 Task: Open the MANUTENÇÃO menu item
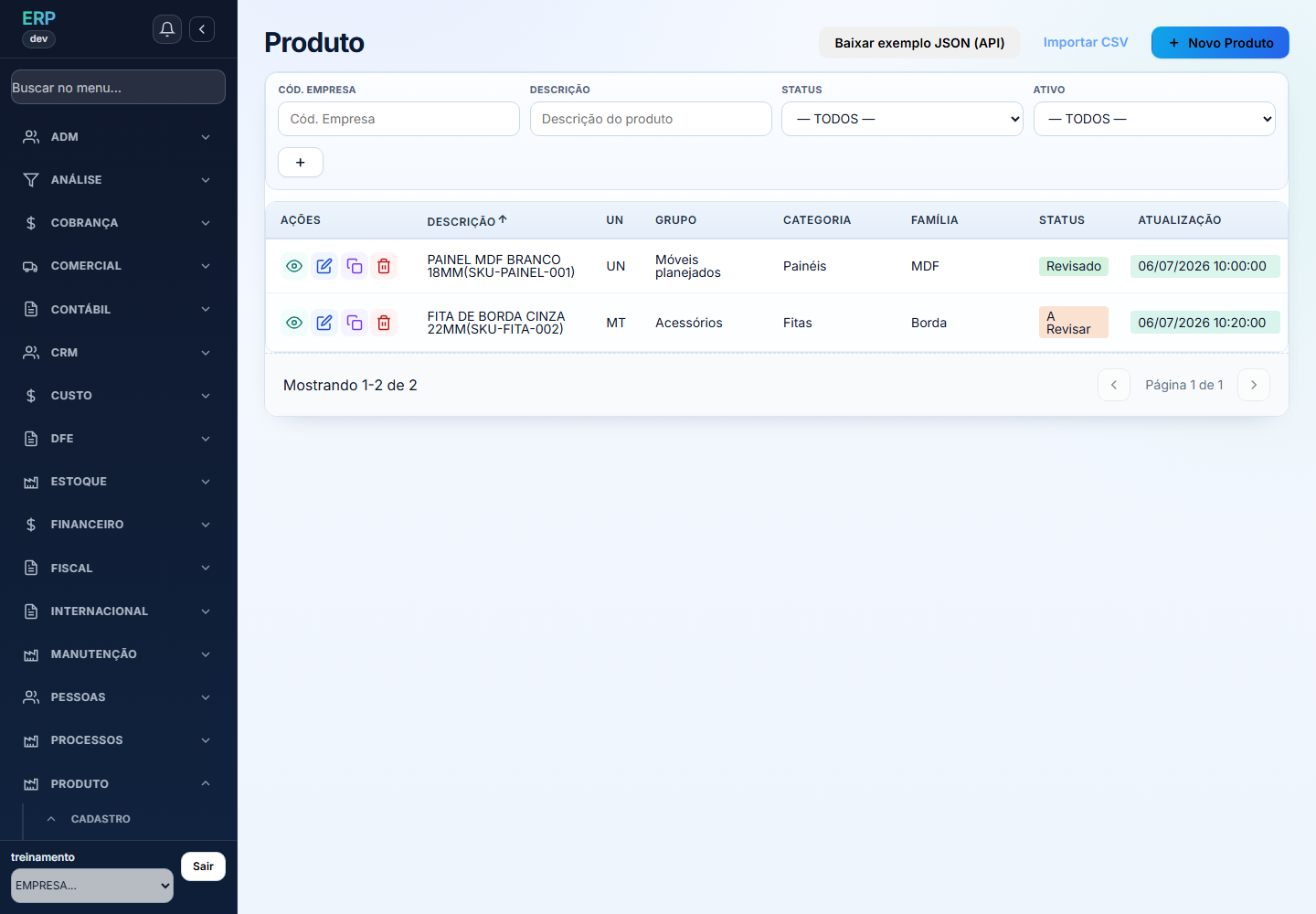pyautogui.click(x=118, y=654)
